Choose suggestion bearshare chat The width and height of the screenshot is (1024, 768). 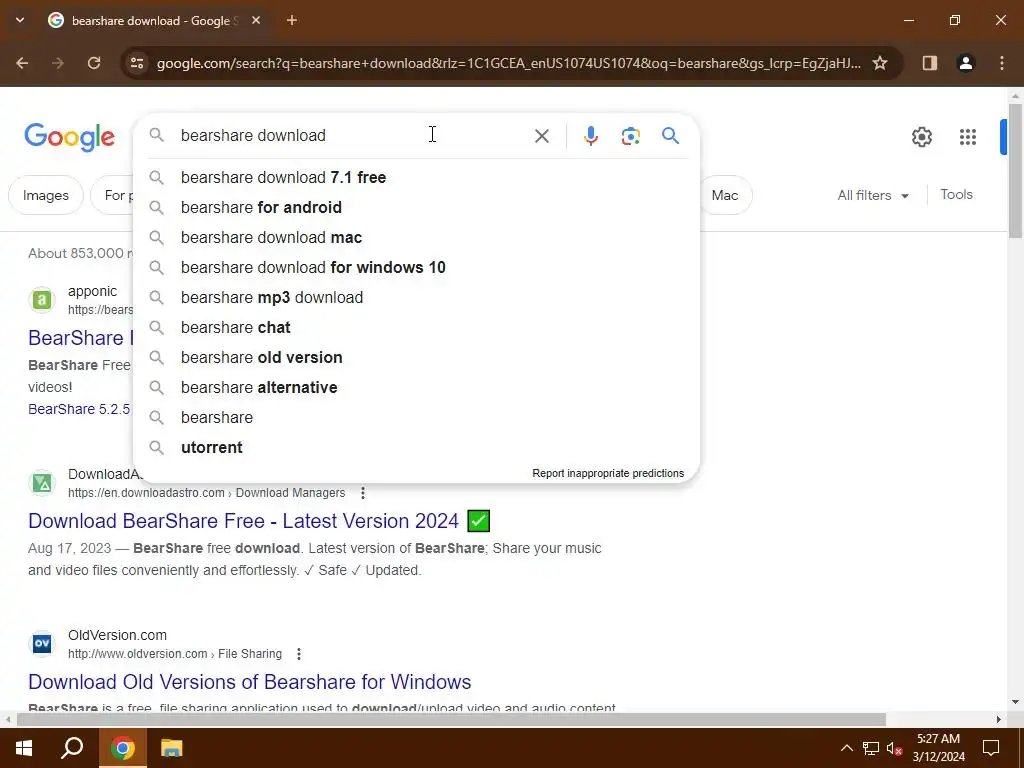tap(416, 328)
